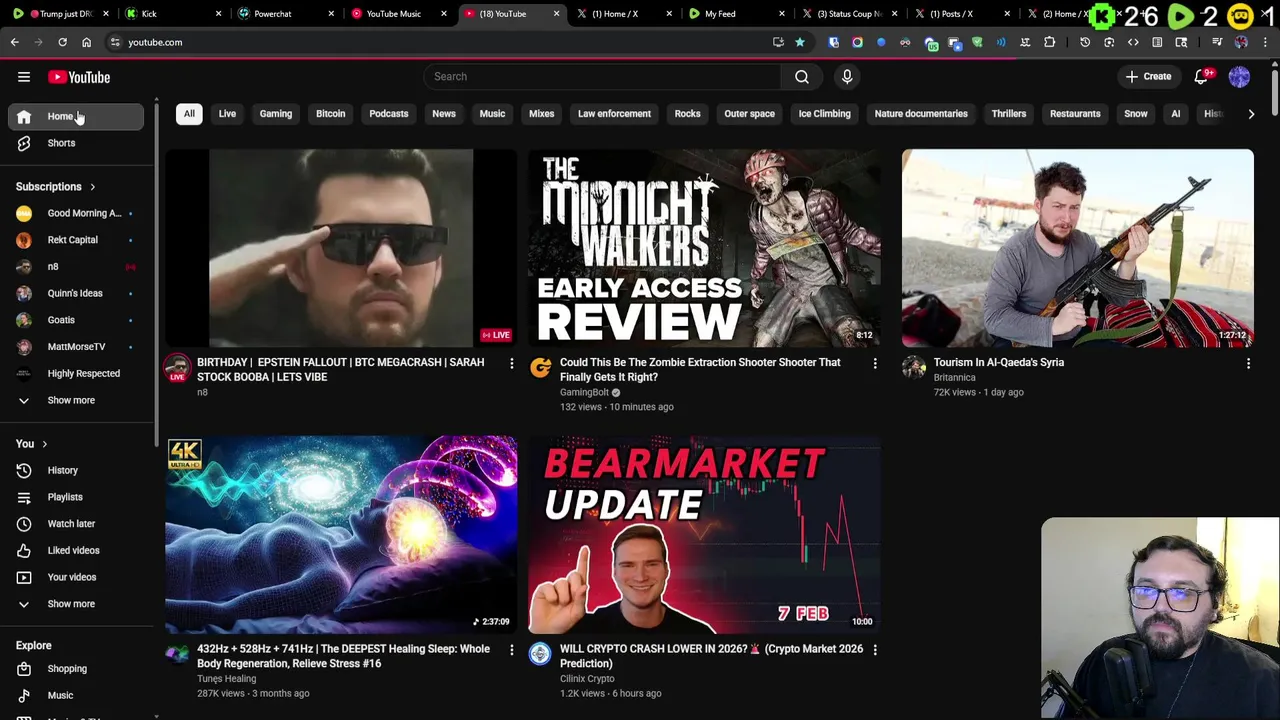Select the Live filter chip
The width and height of the screenshot is (1280, 720).
click(x=227, y=114)
